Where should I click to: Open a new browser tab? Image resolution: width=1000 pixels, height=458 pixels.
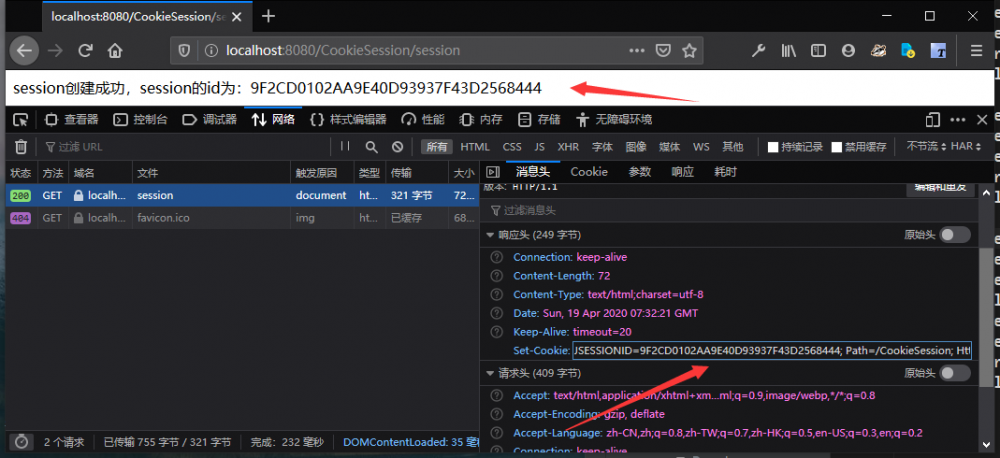click(268, 16)
